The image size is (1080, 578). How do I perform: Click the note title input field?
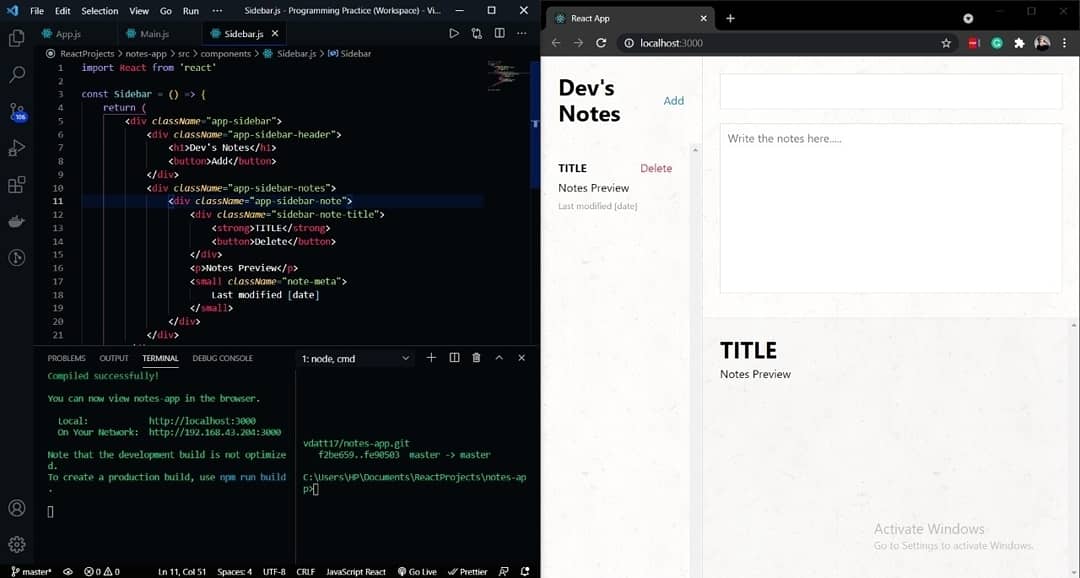coord(891,91)
